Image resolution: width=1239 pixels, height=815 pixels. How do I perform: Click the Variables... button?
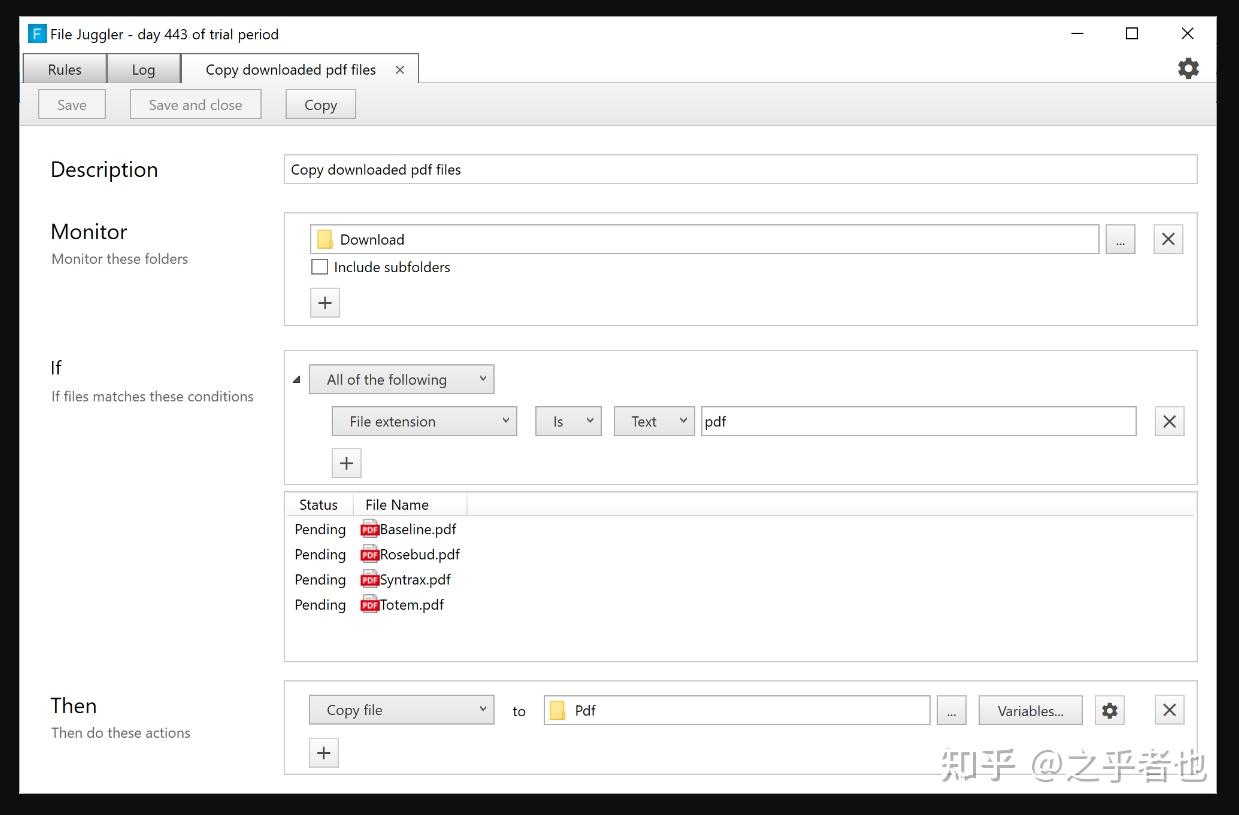coord(1030,710)
